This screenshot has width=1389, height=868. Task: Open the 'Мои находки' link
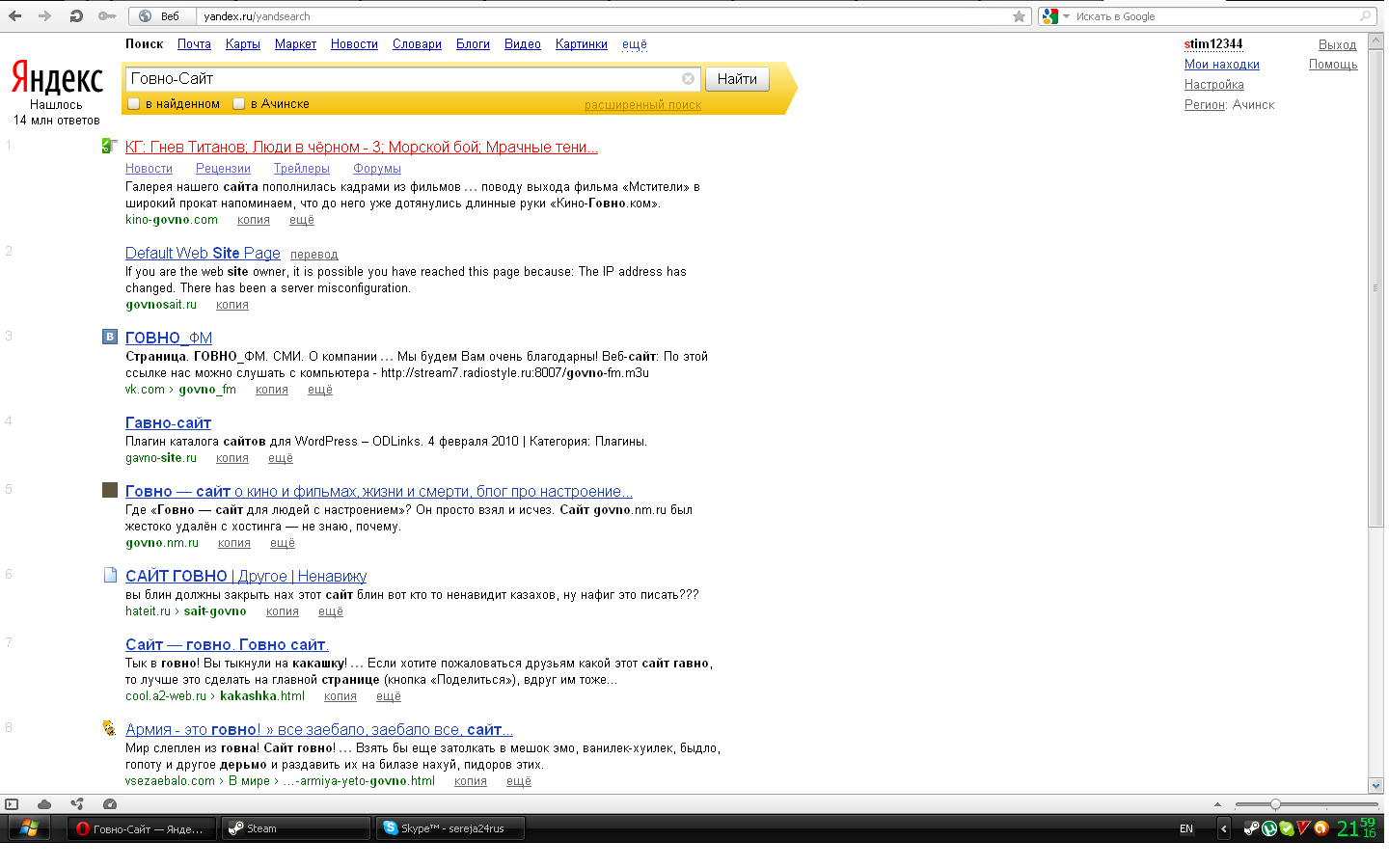(1222, 65)
